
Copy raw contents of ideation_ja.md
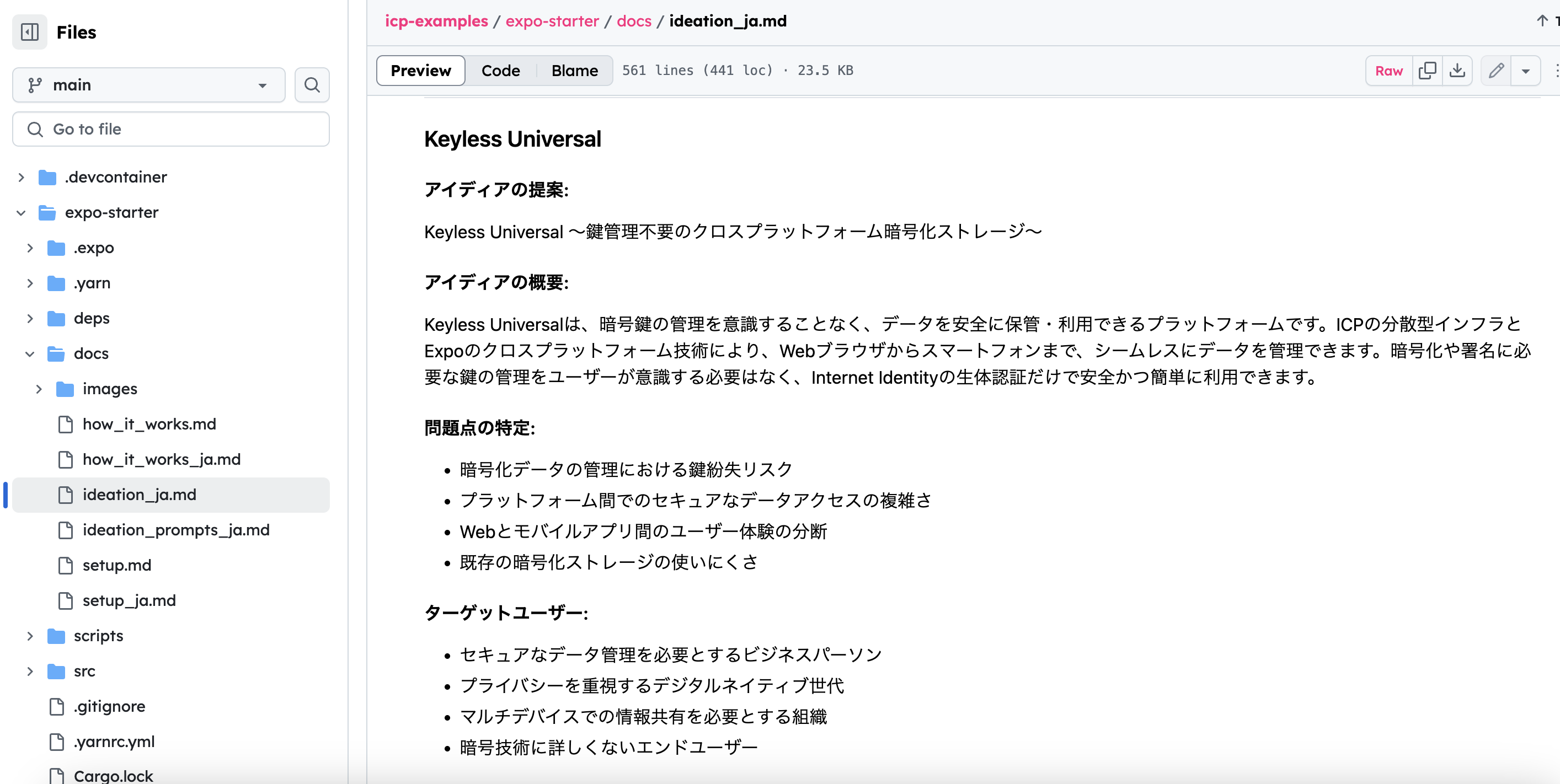click(1428, 70)
